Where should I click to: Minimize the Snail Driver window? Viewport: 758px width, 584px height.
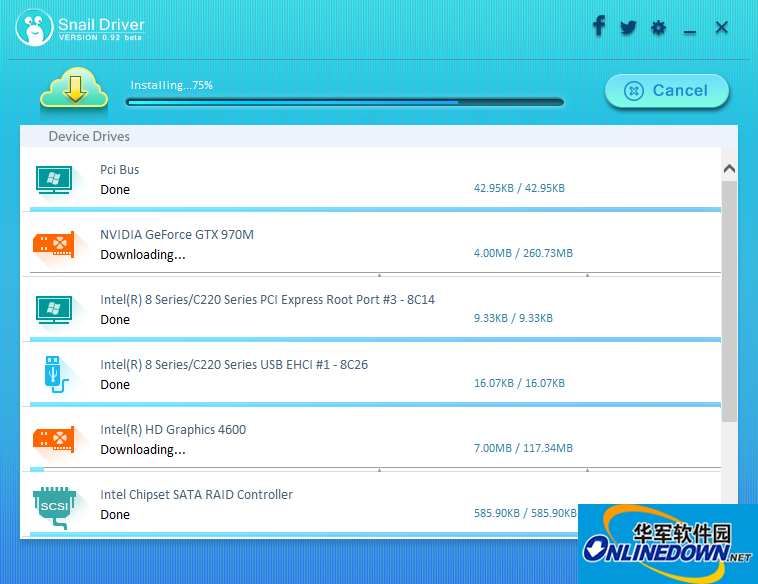coord(690,32)
